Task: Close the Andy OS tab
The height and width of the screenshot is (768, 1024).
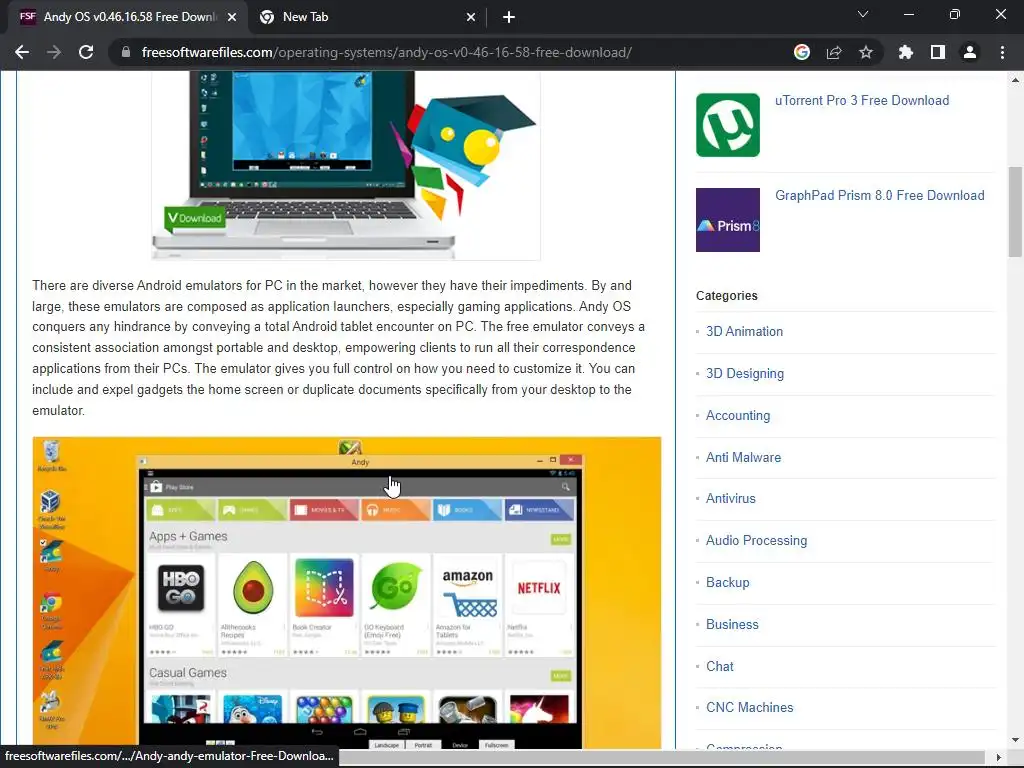Action: tap(232, 17)
